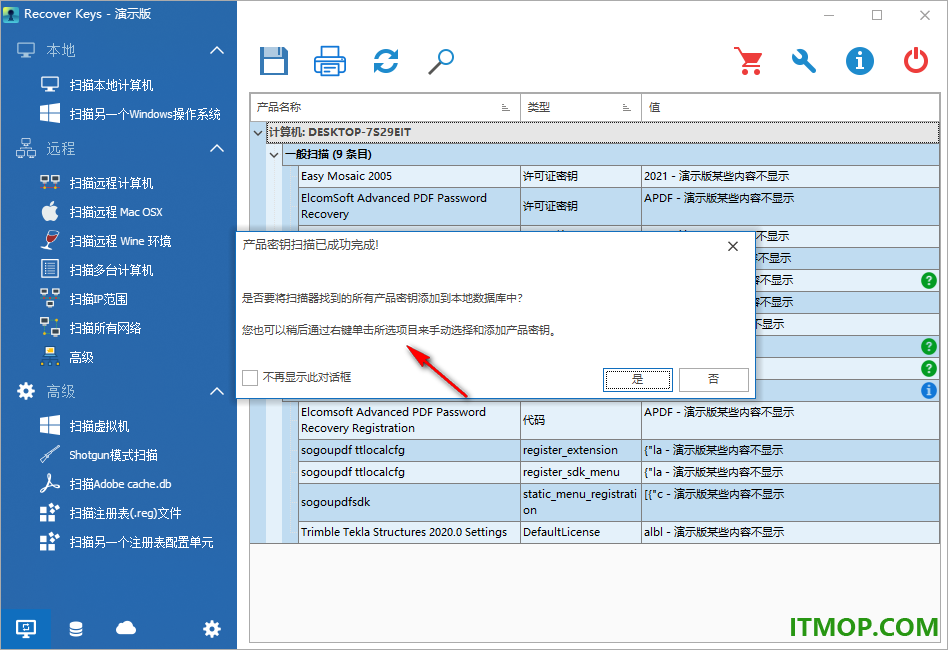This screenshot has width=948, height=650.
Task: Select Elcomsoft Advanced PDF Password Recovery Registration row
Action: tap(618, 420)
